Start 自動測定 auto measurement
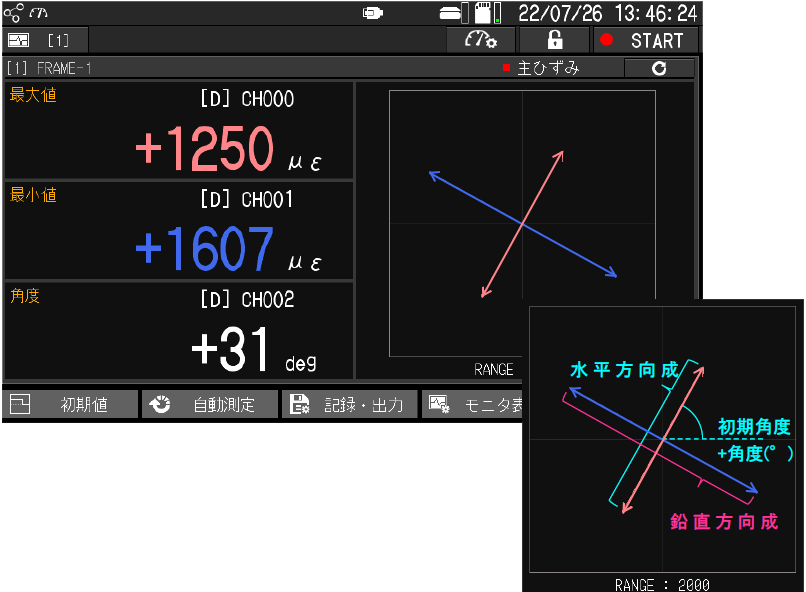The image size is (806, 592). tap(210, 404)
